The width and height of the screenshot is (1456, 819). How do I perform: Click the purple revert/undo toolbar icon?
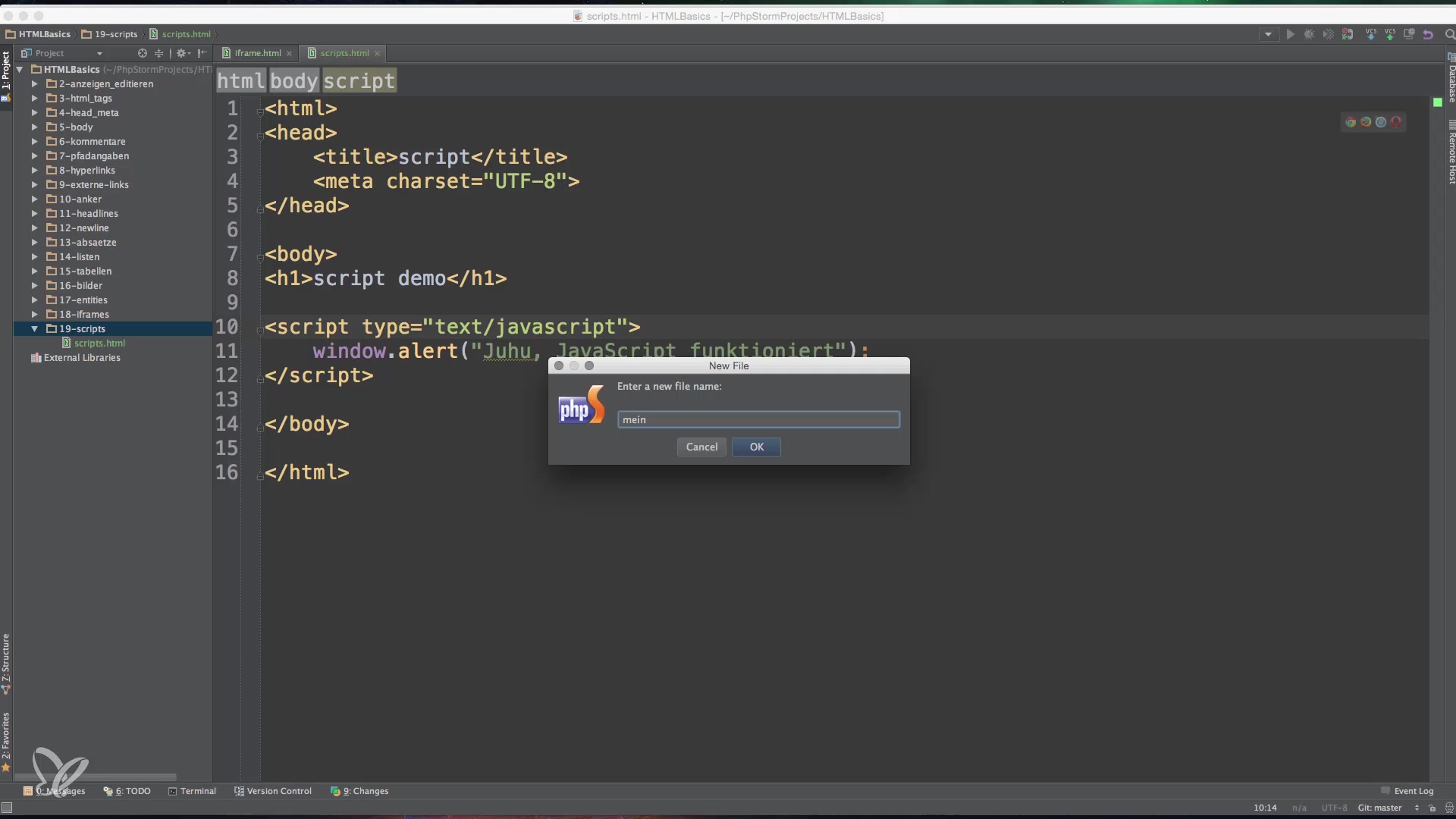[1428, 34]
